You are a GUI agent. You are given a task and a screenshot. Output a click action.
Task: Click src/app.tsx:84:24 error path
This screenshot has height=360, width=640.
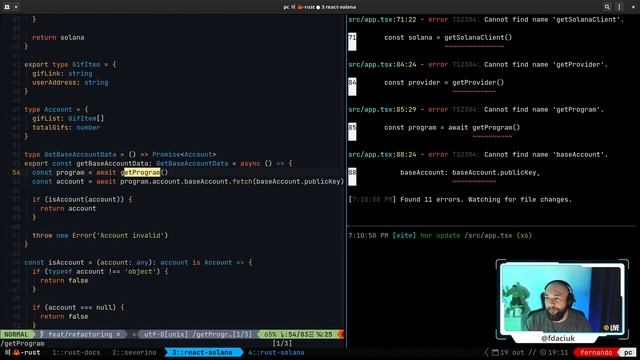(x=382, y=64)
